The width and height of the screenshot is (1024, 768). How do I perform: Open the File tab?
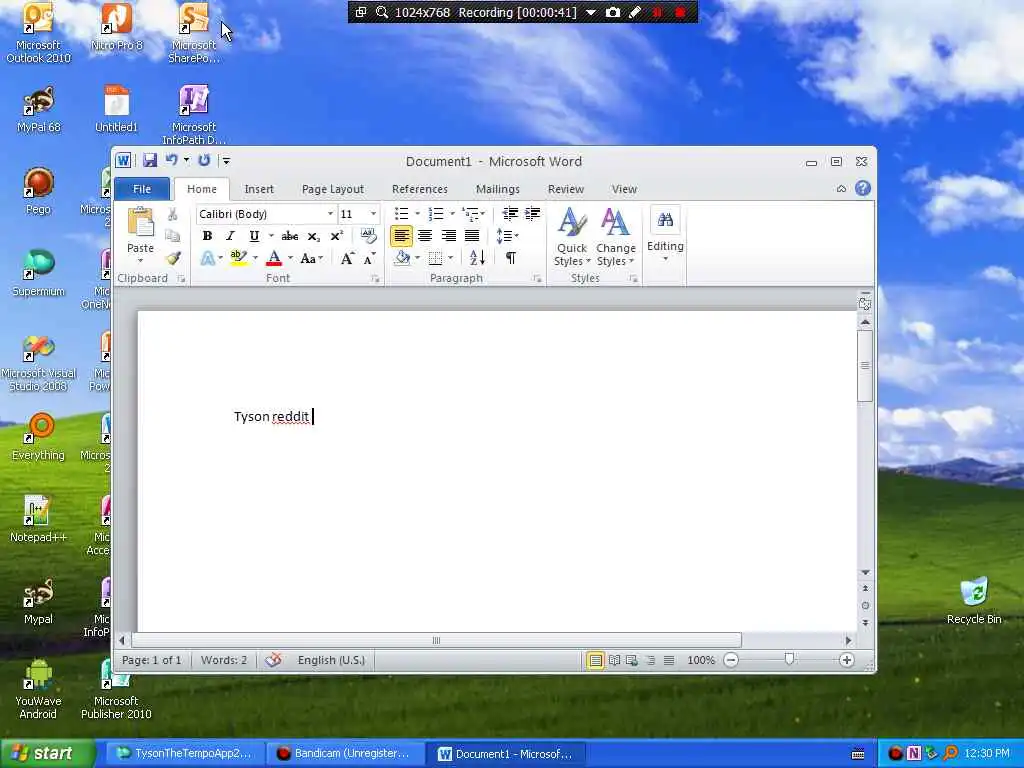[x=142, y=189]
